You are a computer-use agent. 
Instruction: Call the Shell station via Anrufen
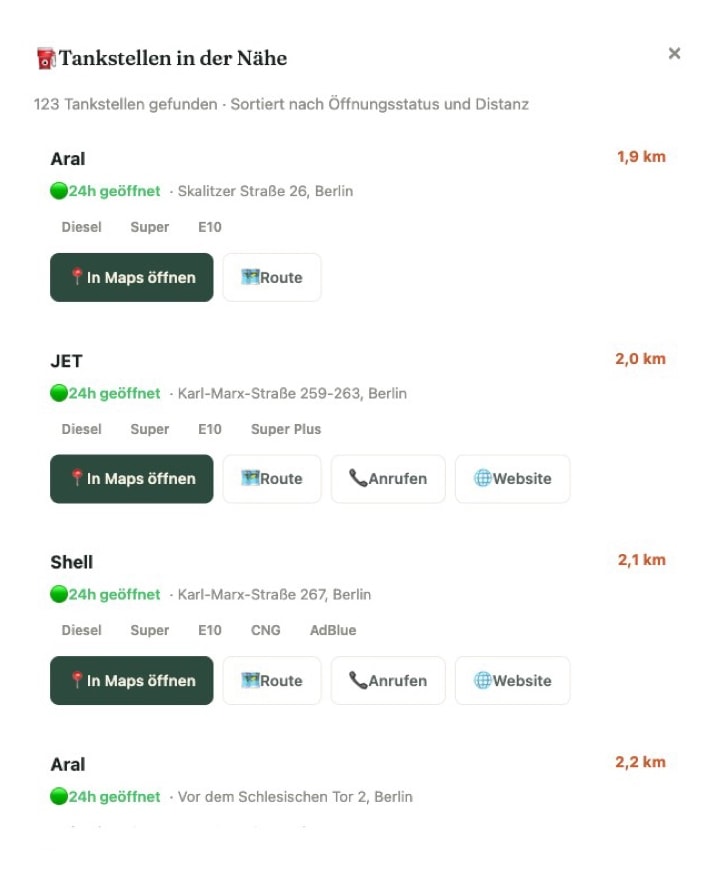coord(387,681)
